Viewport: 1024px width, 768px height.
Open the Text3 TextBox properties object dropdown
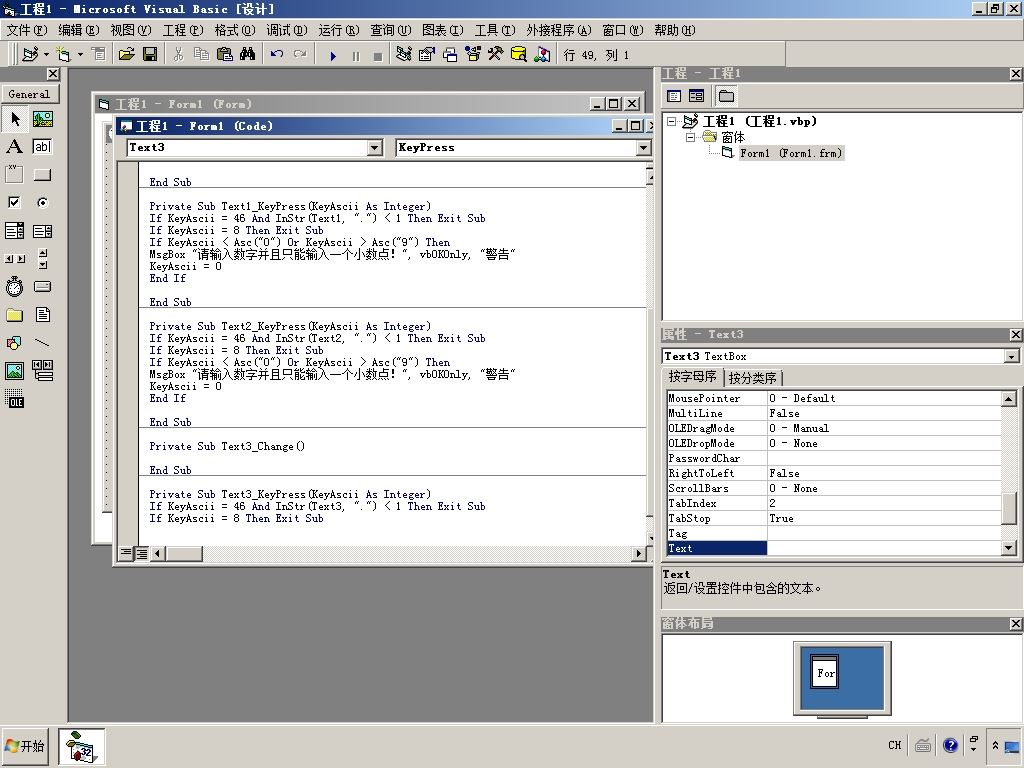point(1012,356)
